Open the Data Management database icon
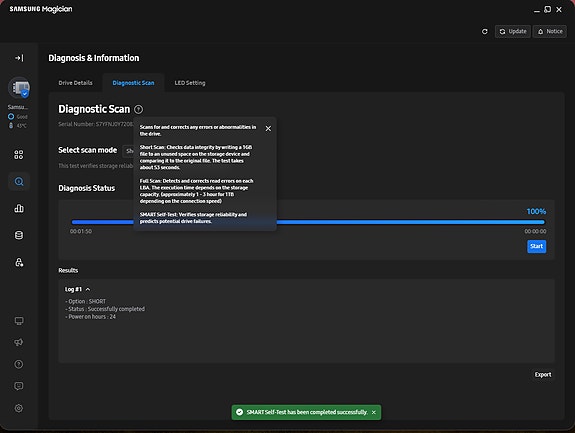The height and width of the screenshot is (433, 575). [19, 235]
